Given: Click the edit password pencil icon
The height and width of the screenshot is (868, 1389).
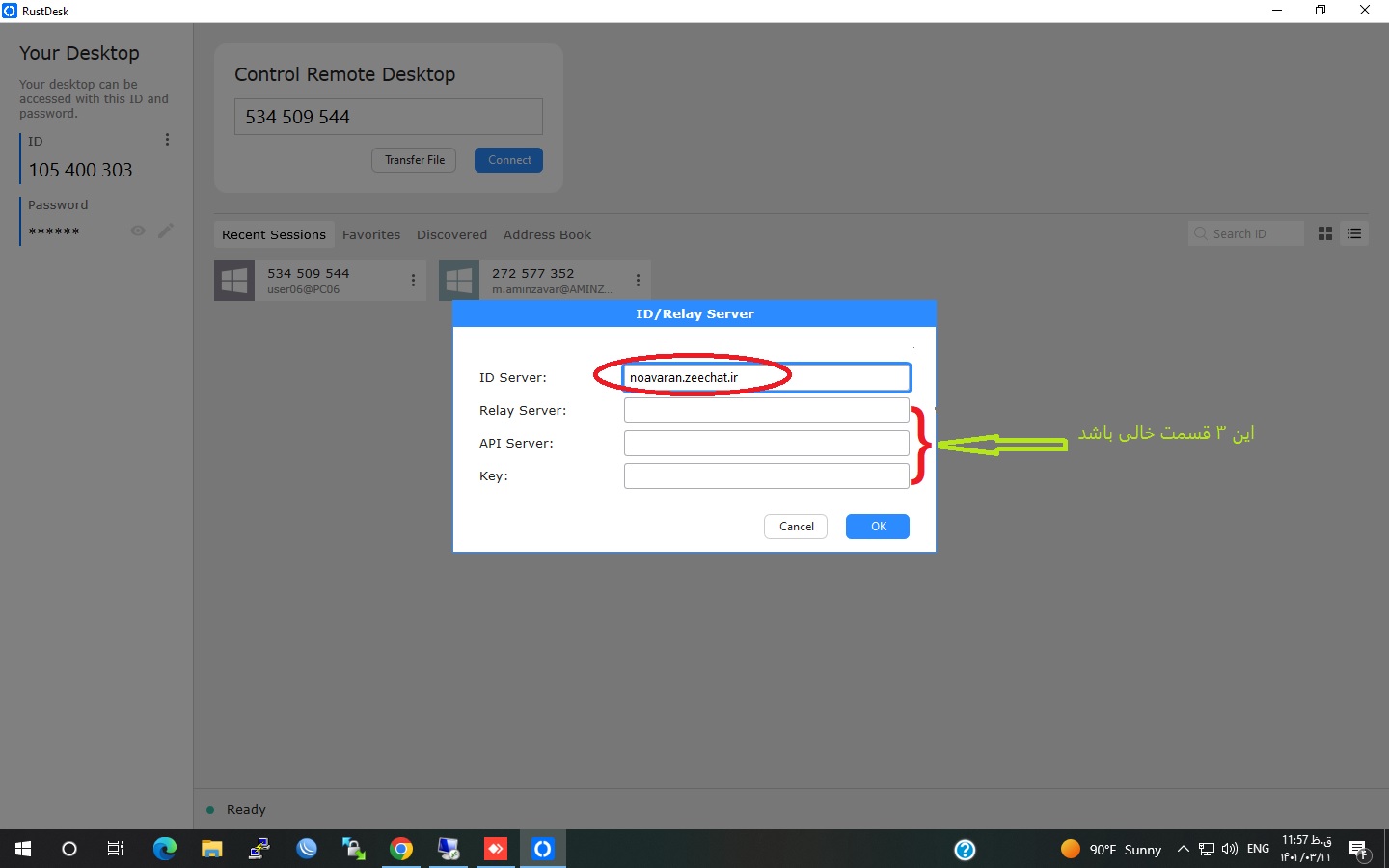Looking at the screenshot, I should (x=166, y=231).
